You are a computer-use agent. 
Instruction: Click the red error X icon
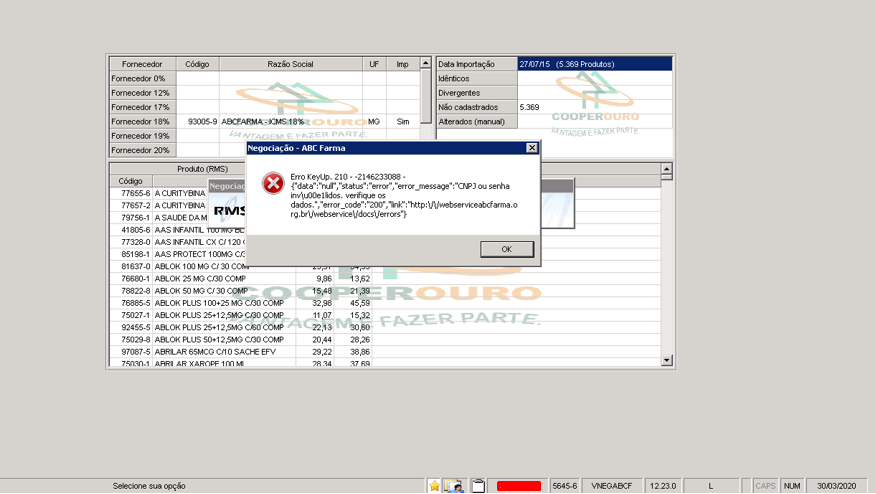click(x=273, y=183)
